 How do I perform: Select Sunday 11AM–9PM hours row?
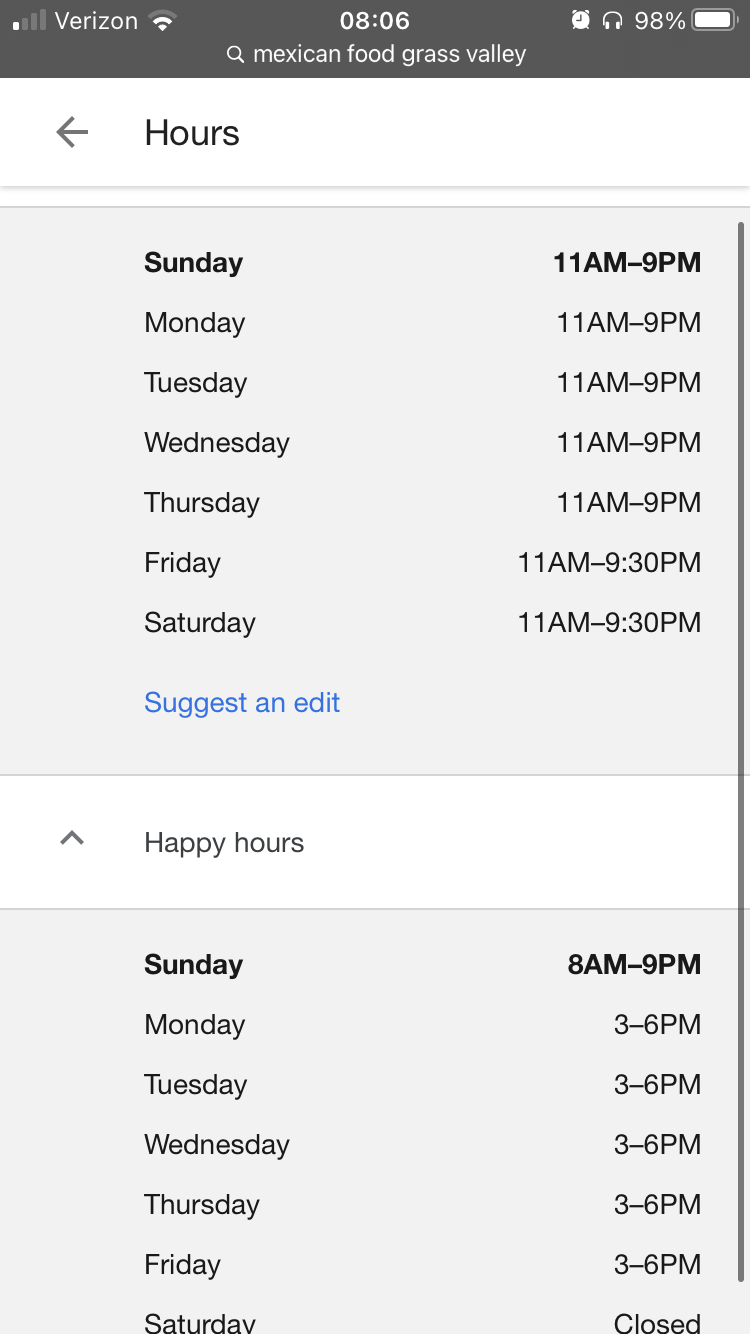[x=422, y=263]
